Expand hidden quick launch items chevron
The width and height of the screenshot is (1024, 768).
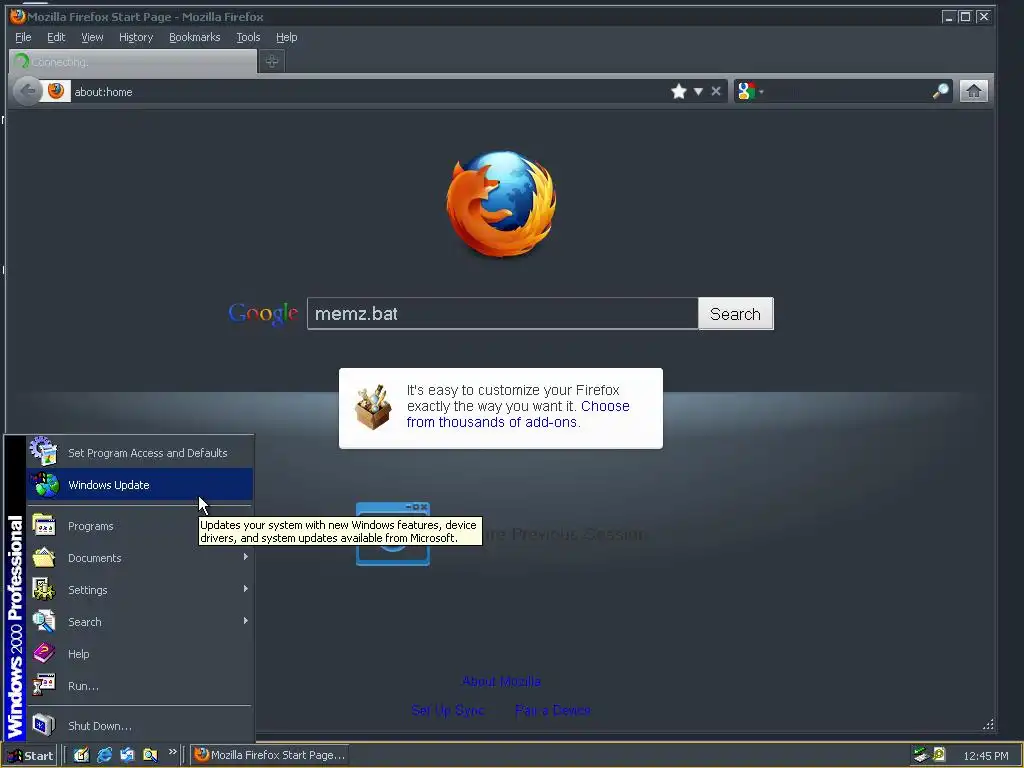coord(172,752)
